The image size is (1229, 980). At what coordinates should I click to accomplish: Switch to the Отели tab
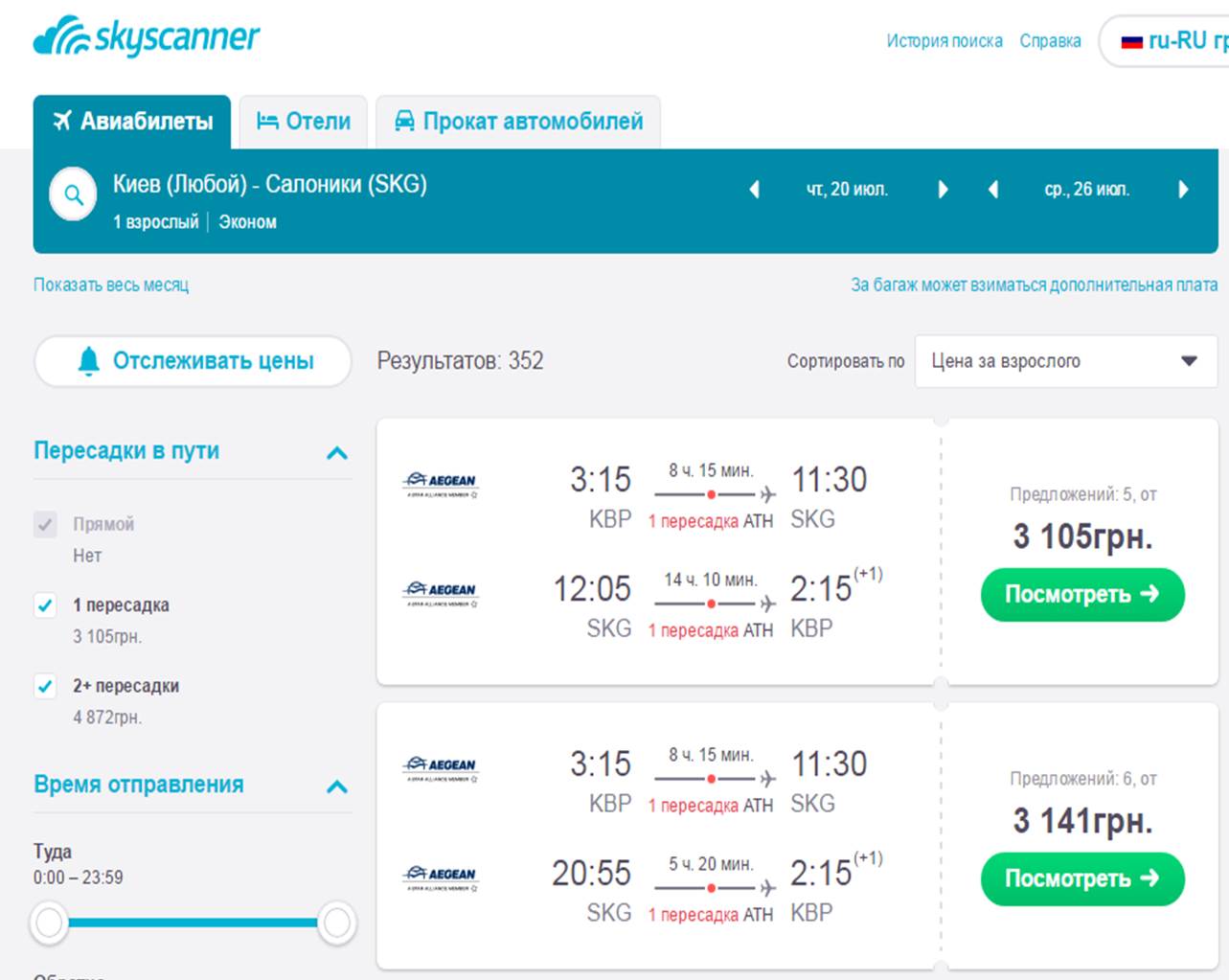[x=304, y=122]
